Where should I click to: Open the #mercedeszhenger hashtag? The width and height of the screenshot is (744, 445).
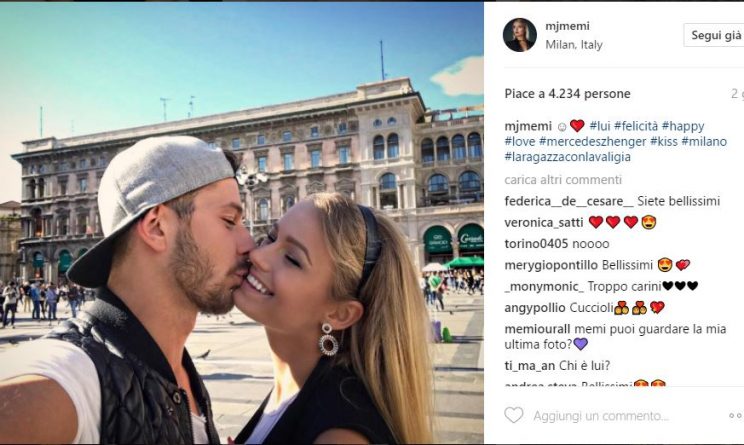(593, 141)
